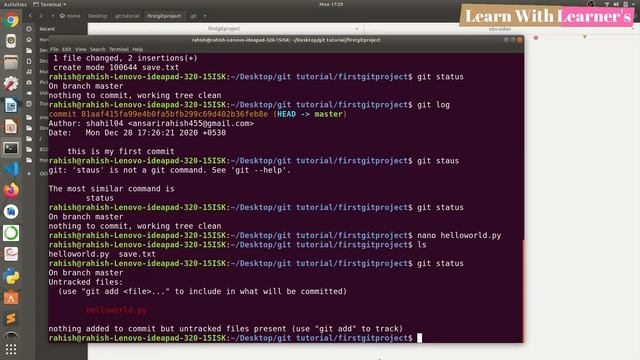Click the commit hash line in terminal
640x360 pixels.
tap(197, 114)
